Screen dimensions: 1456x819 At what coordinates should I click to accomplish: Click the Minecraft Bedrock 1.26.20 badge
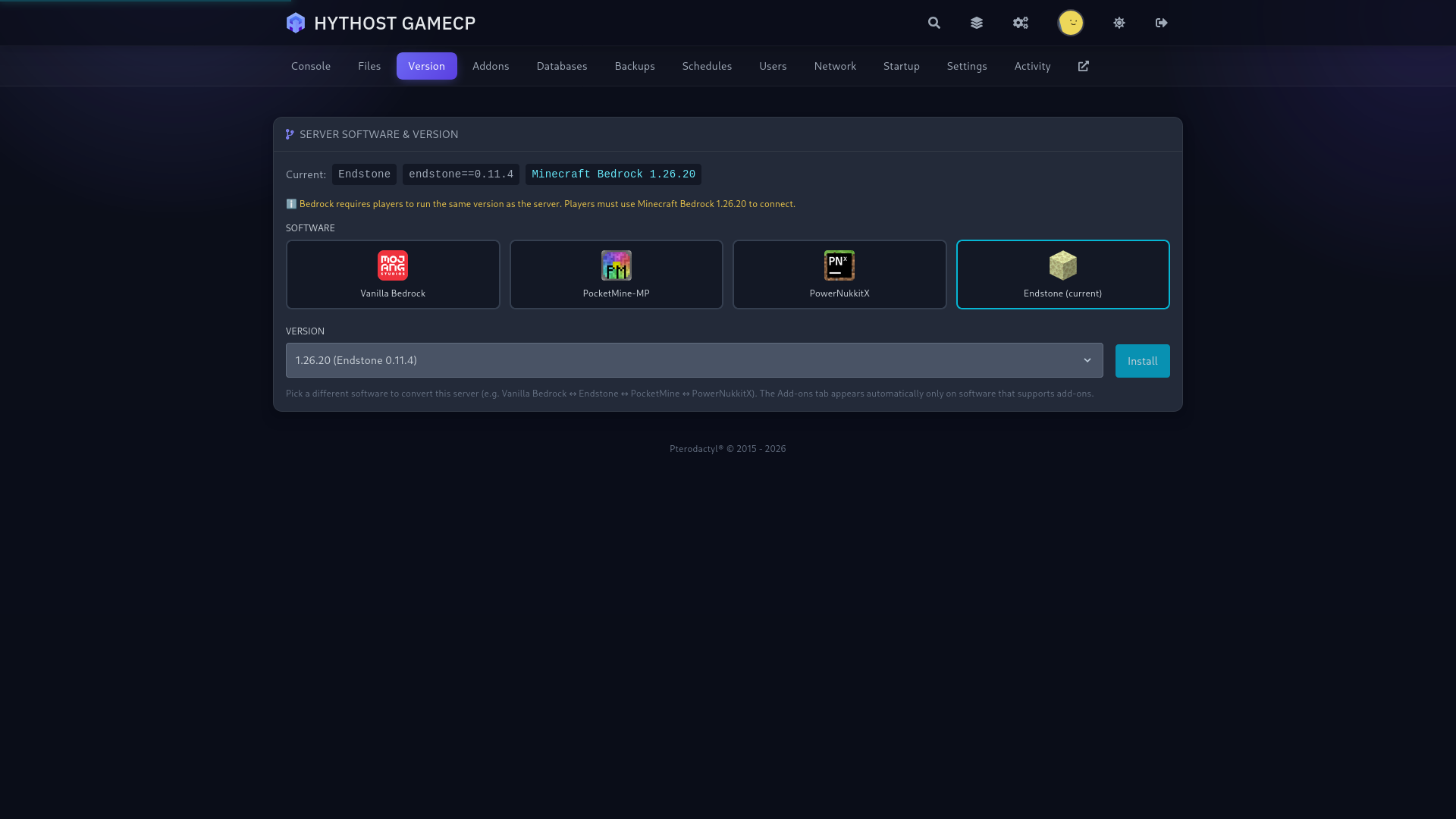pyautogui.click(x=613, y=174)
